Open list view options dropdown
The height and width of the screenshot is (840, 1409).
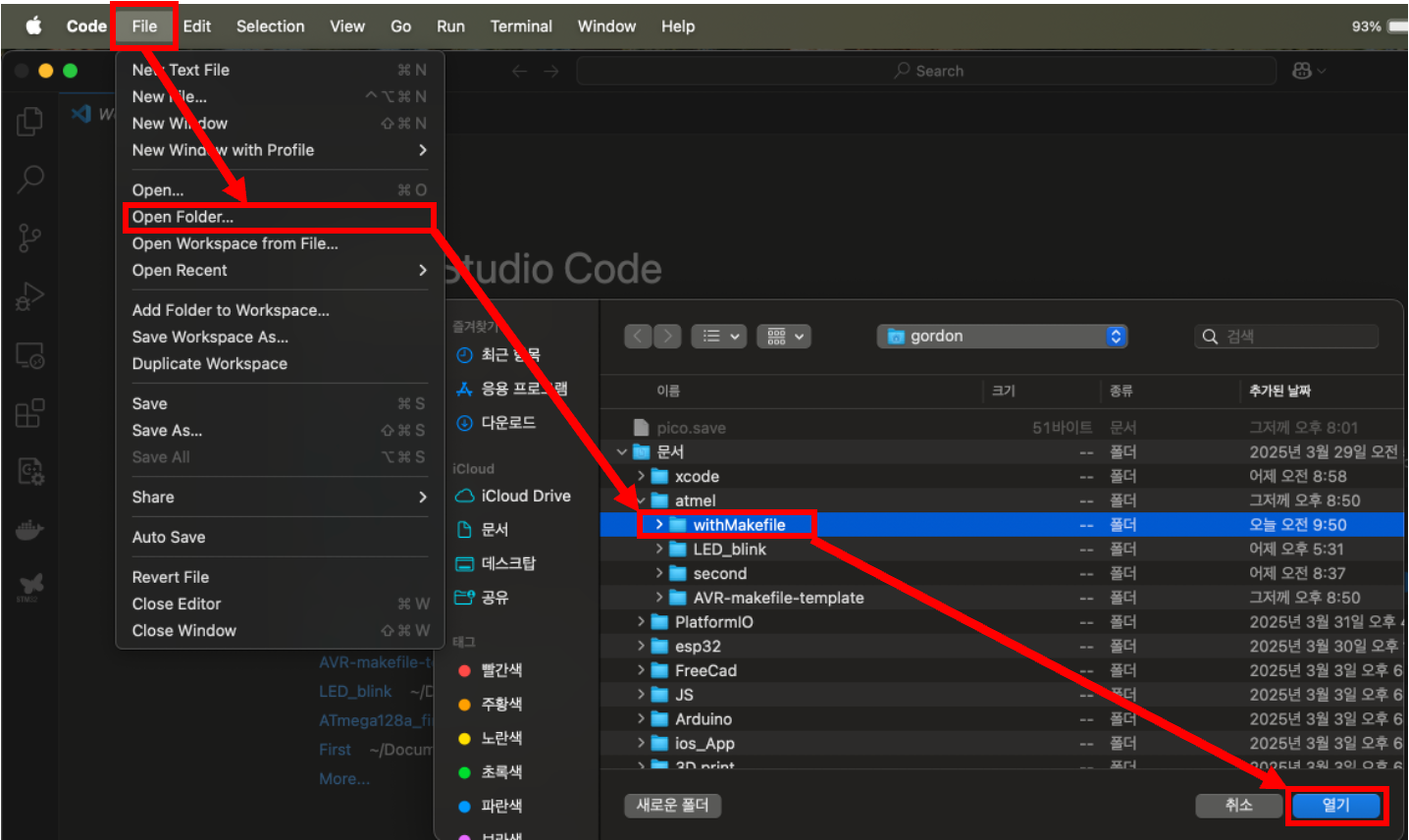(719, 337)
